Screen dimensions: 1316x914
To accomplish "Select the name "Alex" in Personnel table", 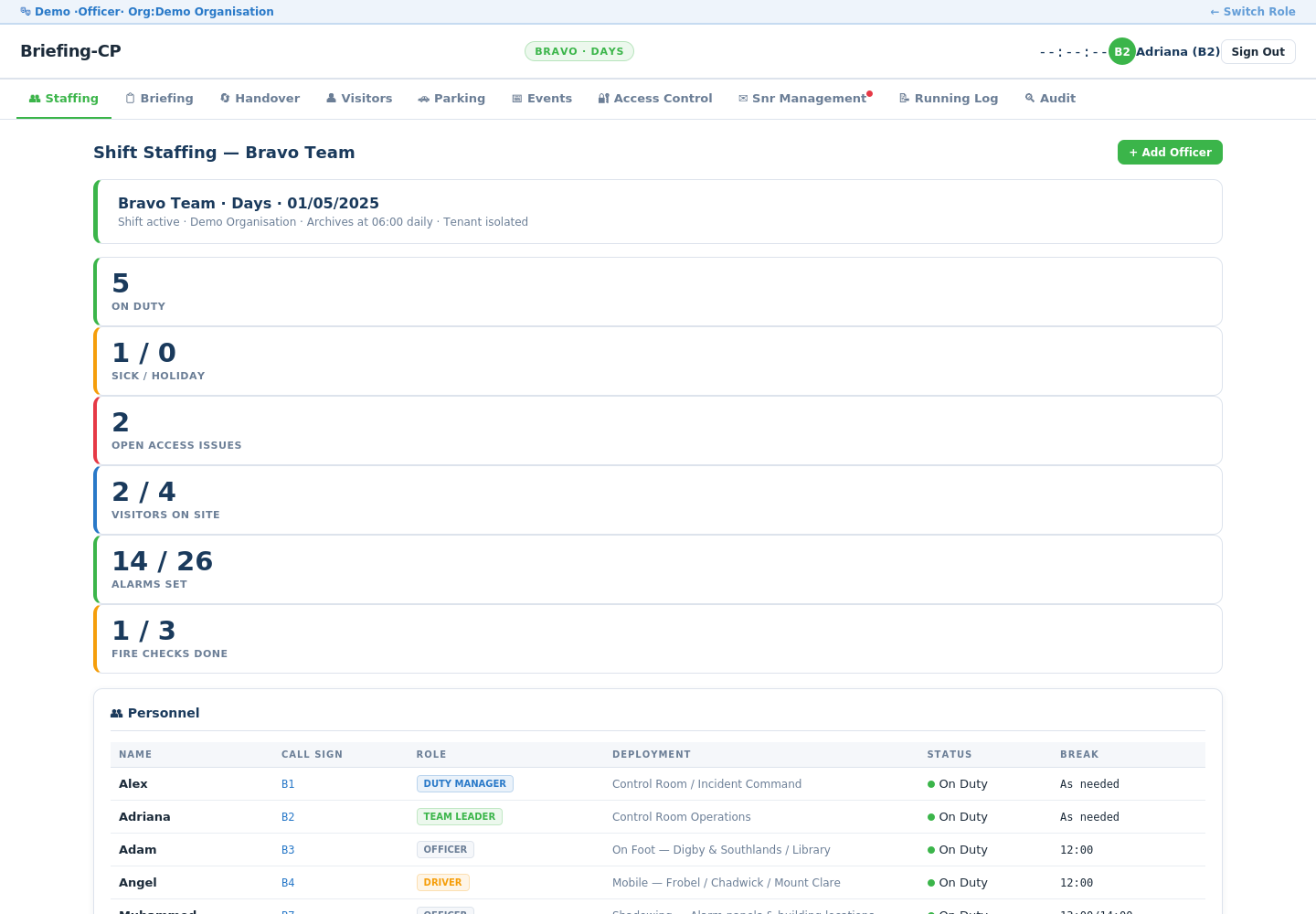I will point(133,784).
